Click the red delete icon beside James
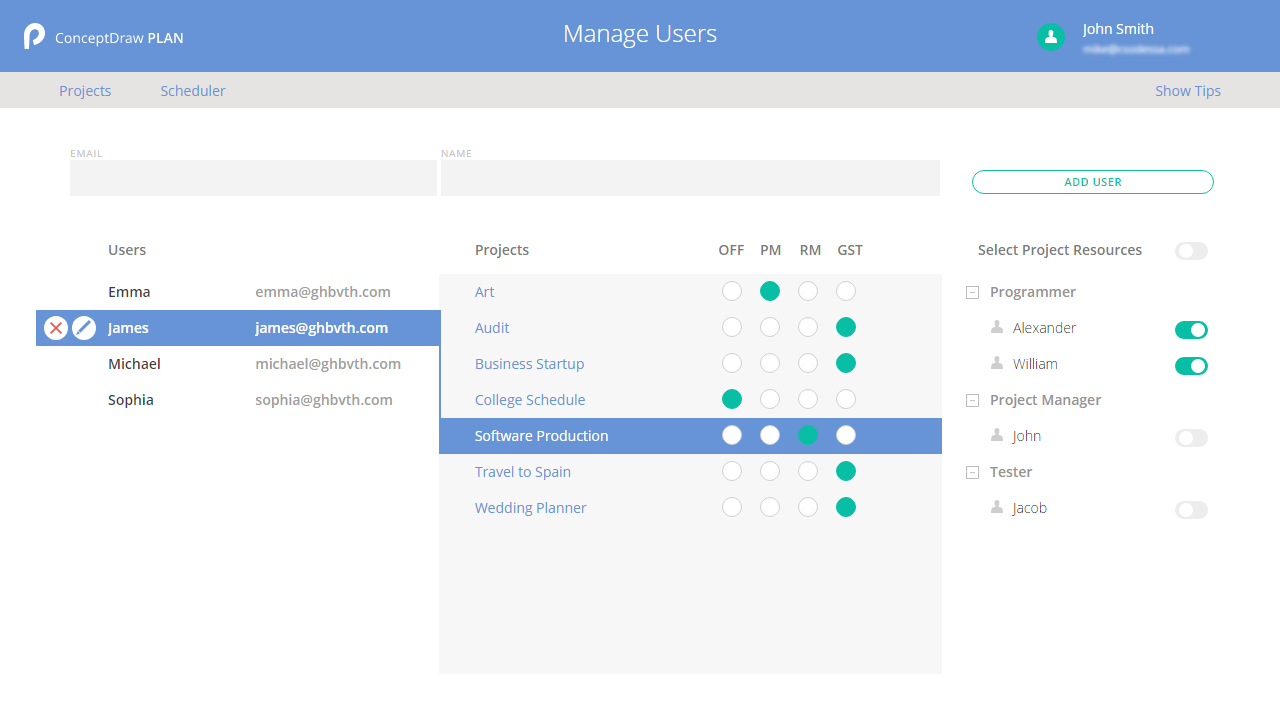 coord(56,328)
